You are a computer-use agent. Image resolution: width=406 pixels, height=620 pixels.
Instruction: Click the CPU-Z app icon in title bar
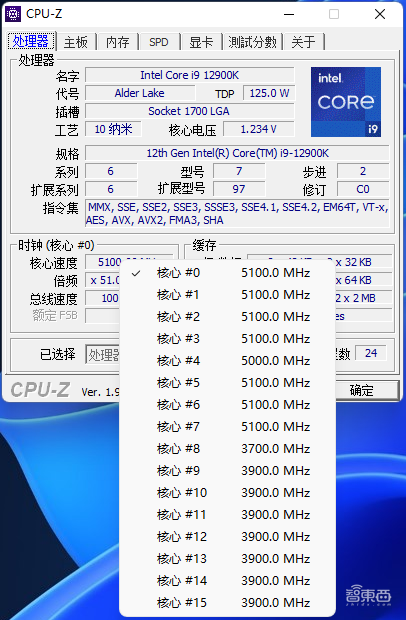[12, 14]
